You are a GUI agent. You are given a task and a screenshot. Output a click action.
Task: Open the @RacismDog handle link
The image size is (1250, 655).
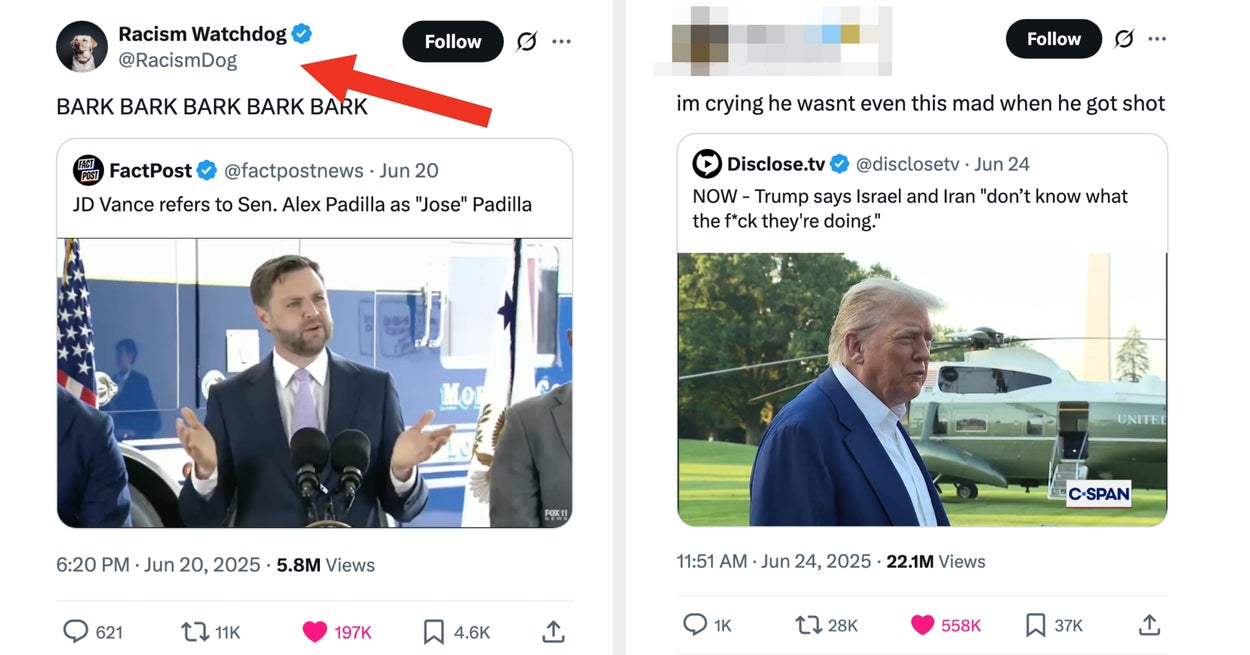point(178,60)
